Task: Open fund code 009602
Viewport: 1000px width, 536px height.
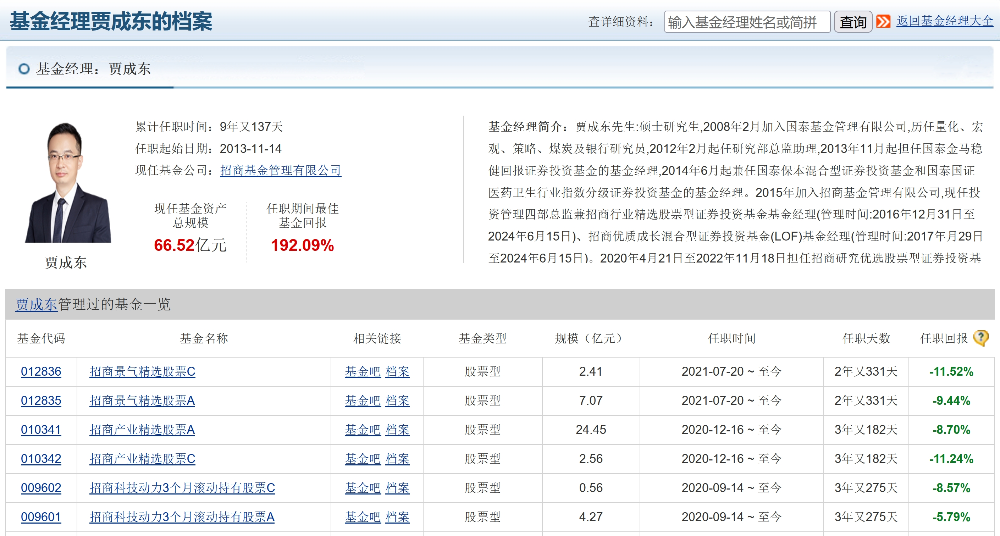Action: click(x=41, y=488)
